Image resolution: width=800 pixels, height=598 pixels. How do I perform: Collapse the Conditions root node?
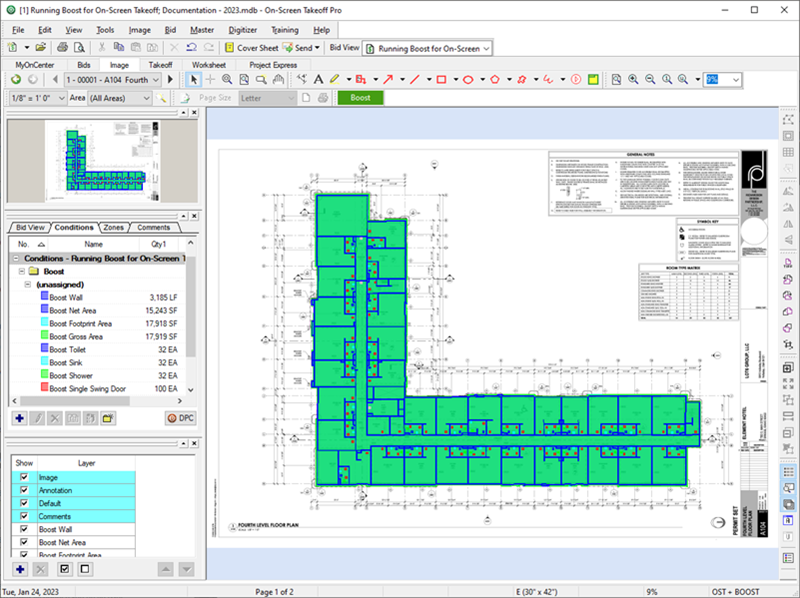tap(15, 258)
